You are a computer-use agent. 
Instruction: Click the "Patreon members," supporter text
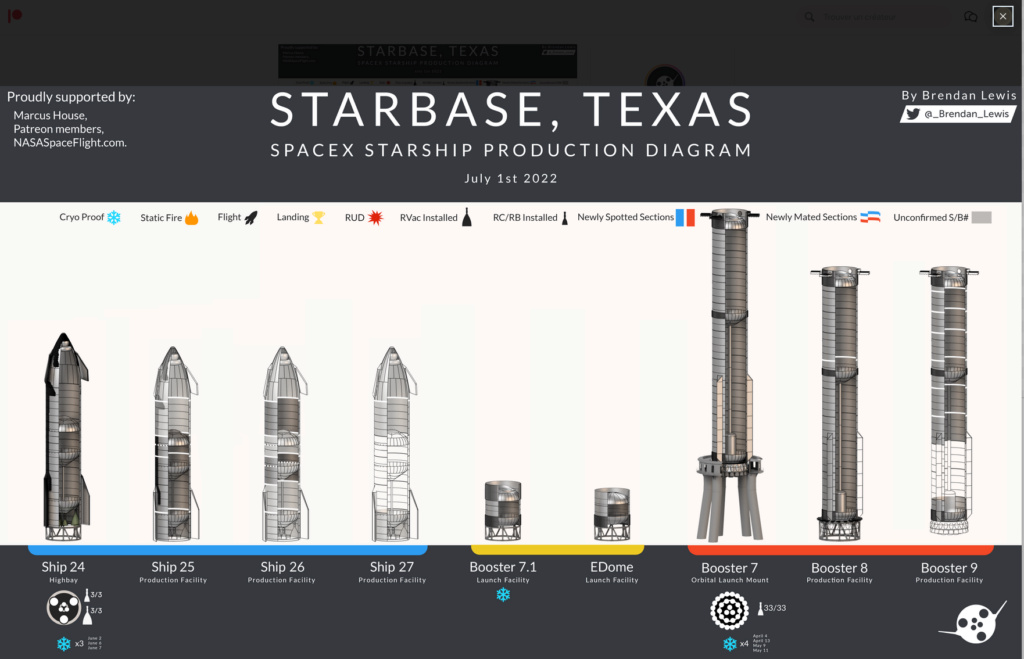coord(59,129)
